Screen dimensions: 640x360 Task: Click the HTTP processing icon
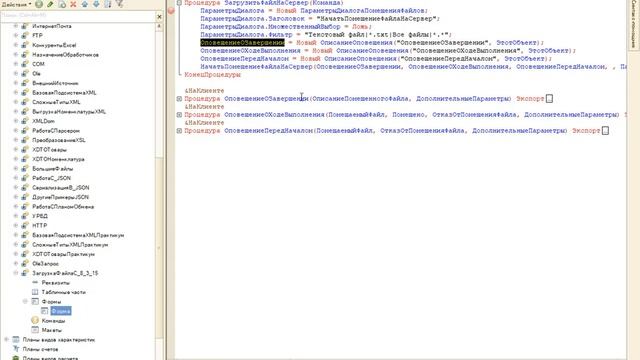click(25, 226)
